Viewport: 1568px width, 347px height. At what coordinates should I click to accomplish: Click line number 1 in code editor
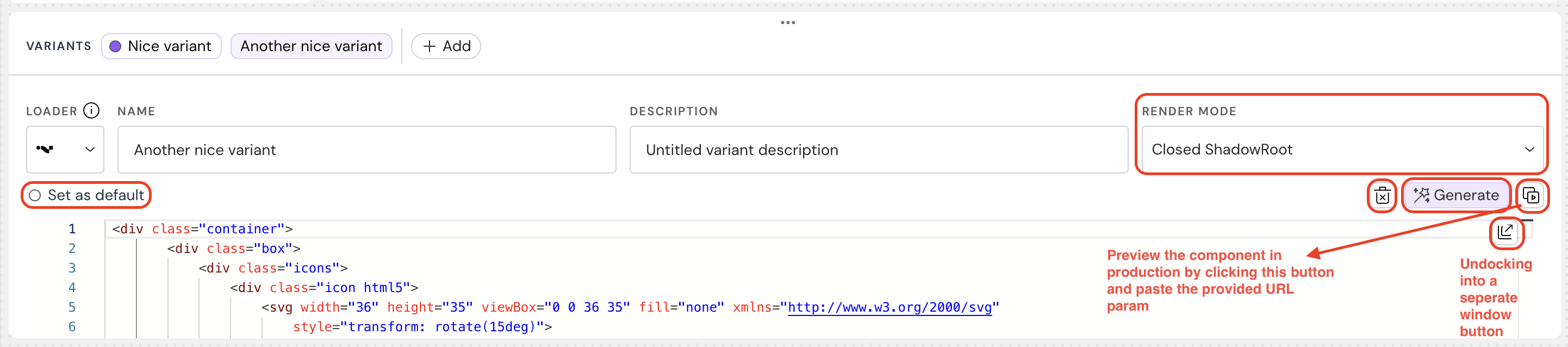click(72, 229)
